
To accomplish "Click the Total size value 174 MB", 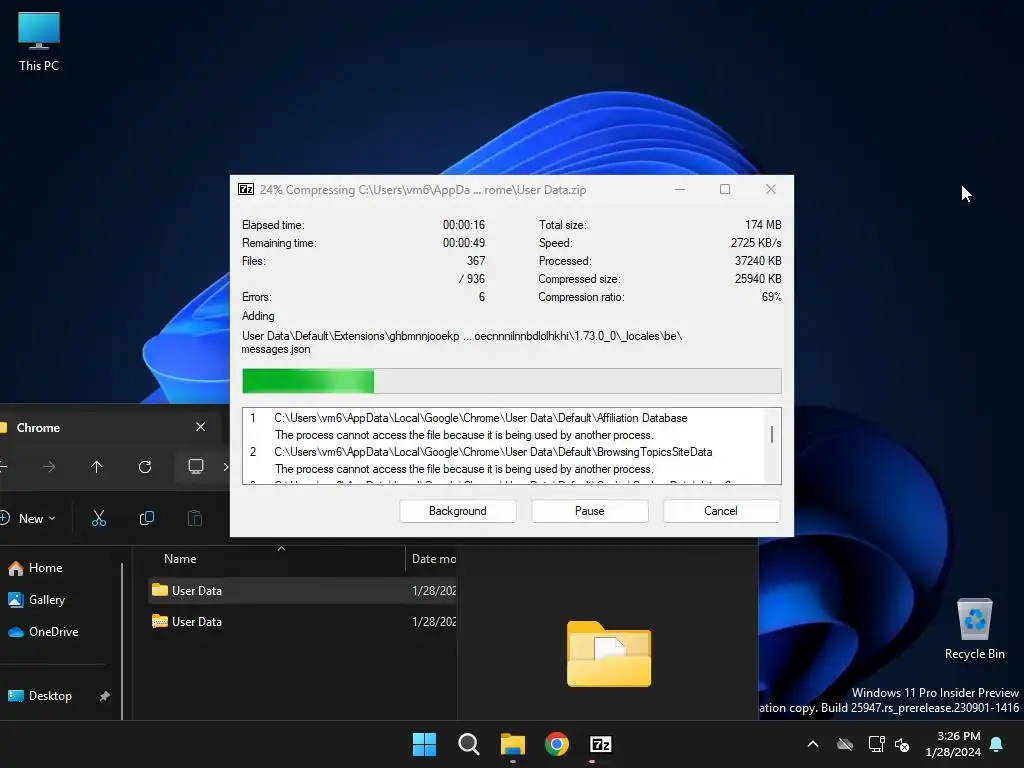I will click(763, 225).
